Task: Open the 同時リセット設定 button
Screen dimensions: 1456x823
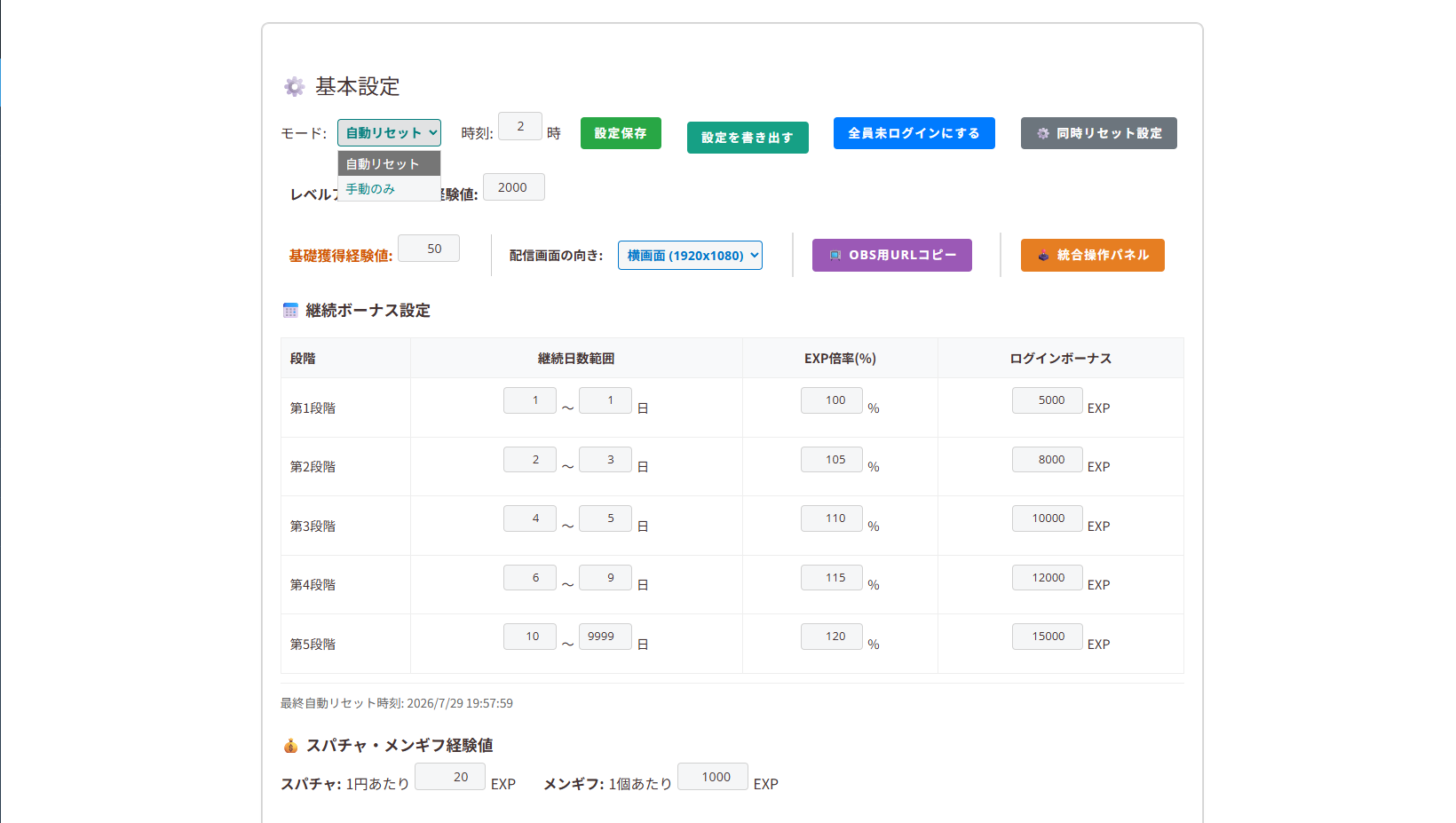Action: coord(1098,133)
